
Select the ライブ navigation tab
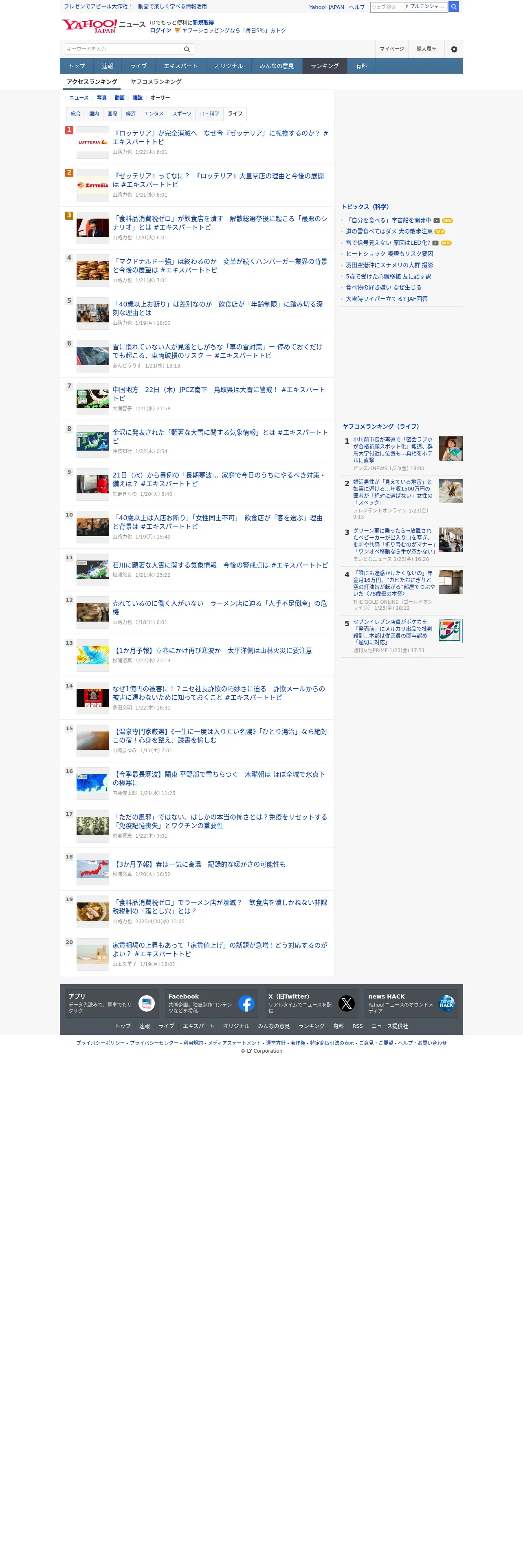click(x=138, y=66)
